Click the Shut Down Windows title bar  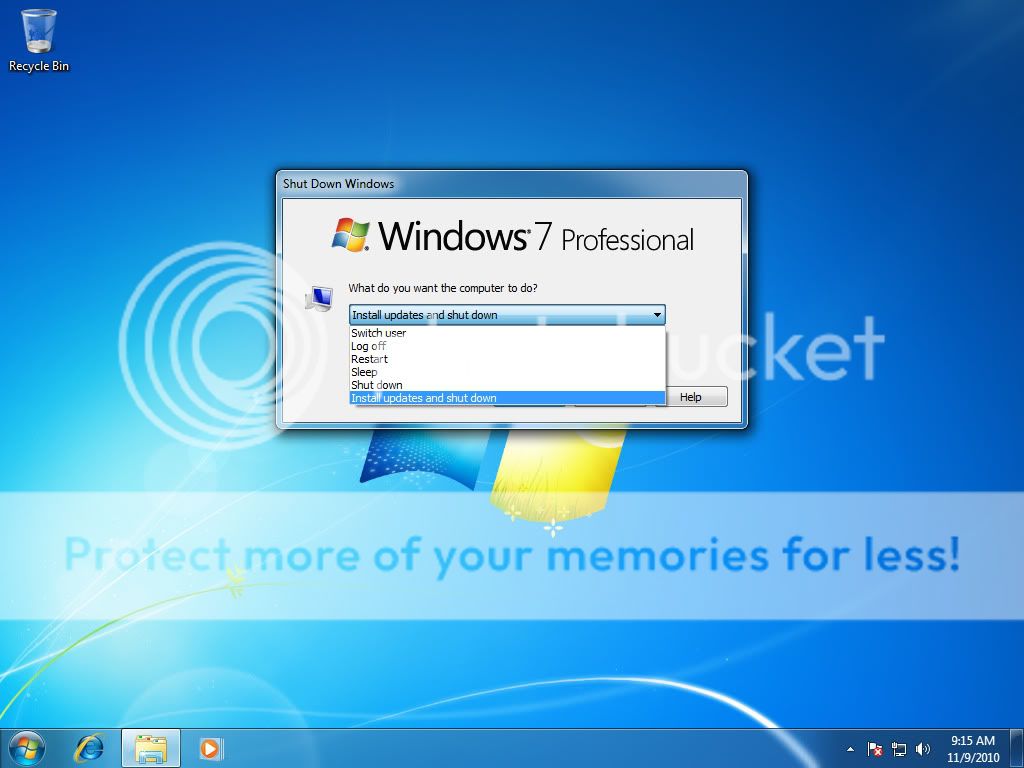click(511, 184)
